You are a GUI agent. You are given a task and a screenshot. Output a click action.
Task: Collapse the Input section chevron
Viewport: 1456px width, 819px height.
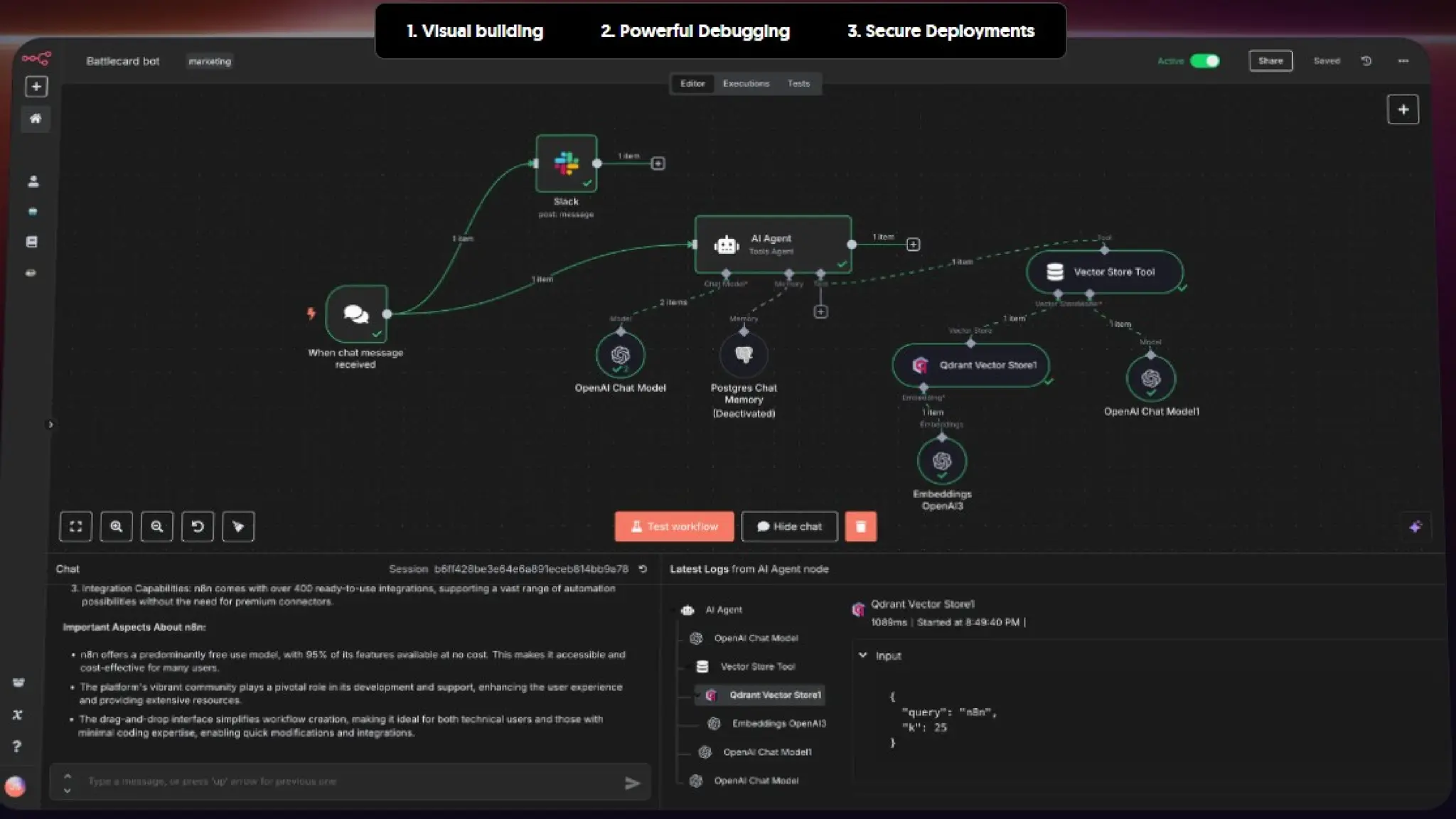coord(863,655)
